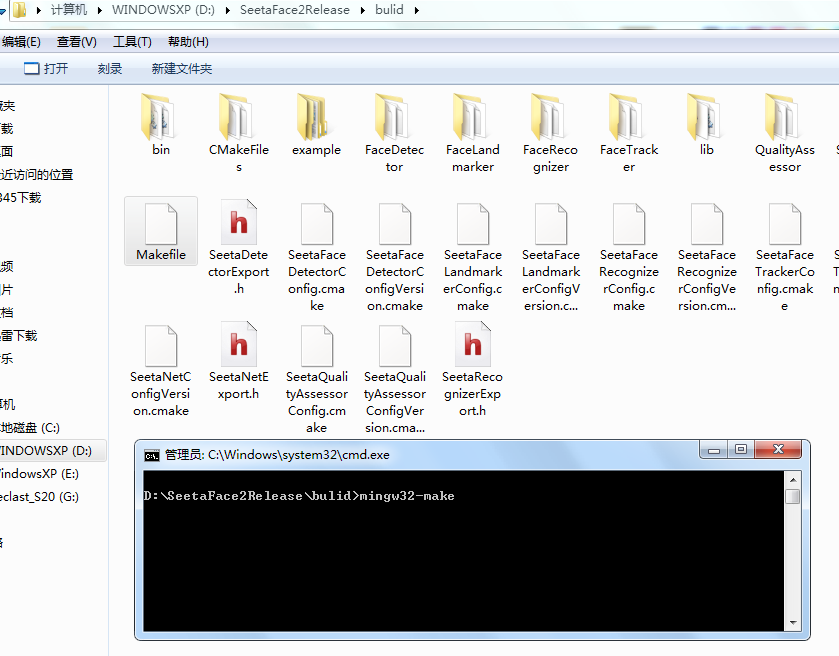839x656 pixels.
Task: Select the FaceDetector folder icon
Action: click(x=394, y=120)
